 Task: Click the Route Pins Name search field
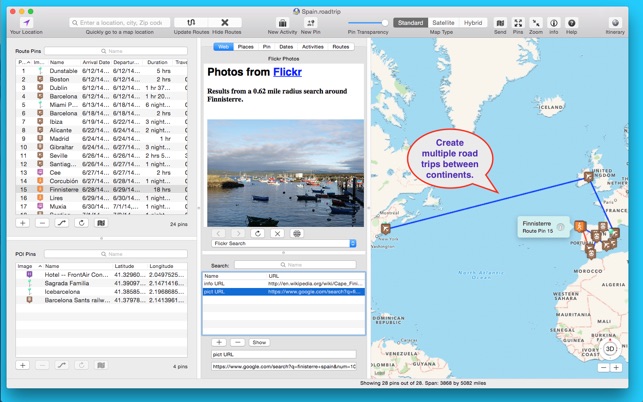[x=116, y=51]
